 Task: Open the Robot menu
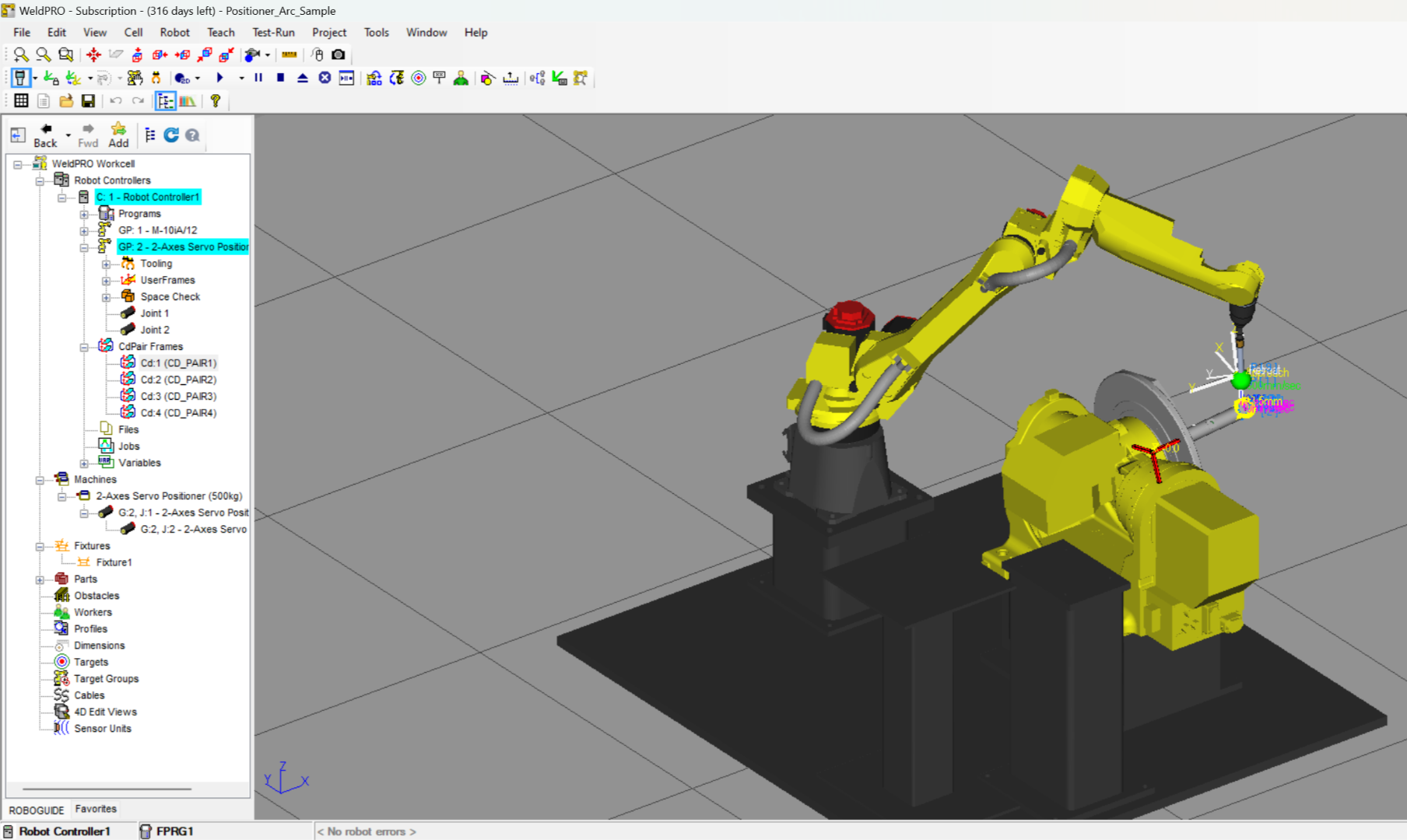174,33
